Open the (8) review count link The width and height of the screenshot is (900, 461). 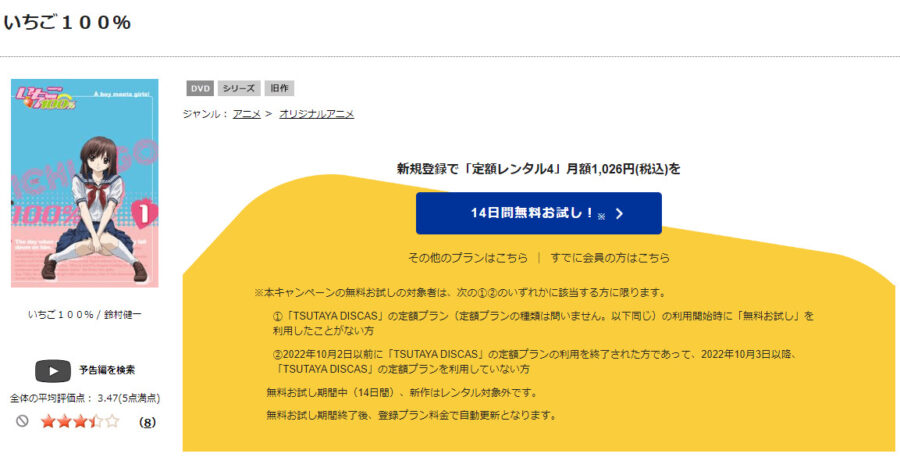[147, 423]
